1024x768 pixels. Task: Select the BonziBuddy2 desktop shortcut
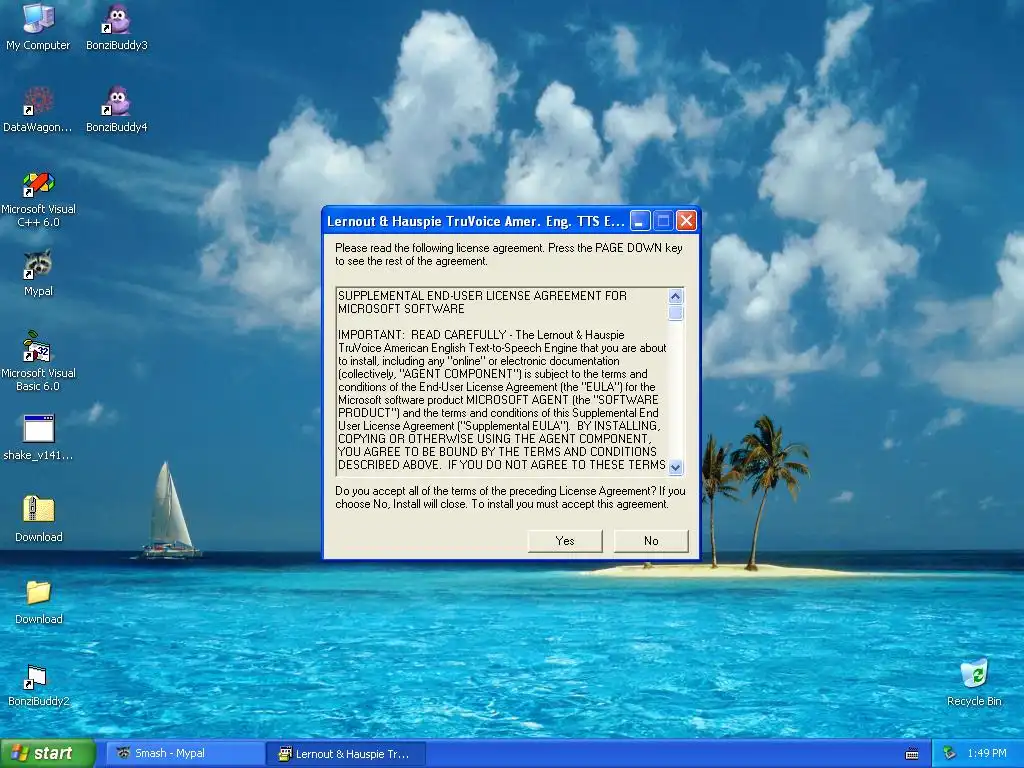coord(38,684)
